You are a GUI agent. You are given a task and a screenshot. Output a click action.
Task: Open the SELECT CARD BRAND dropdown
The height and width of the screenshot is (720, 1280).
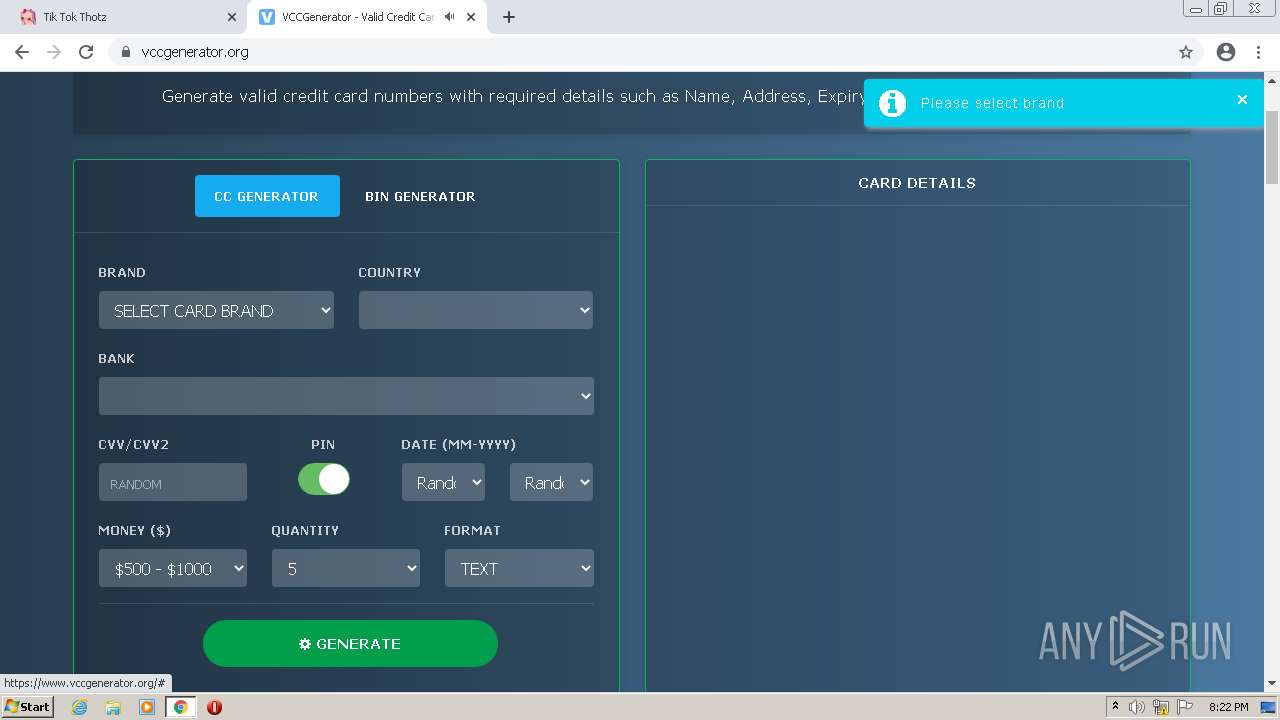coord(216,310)
